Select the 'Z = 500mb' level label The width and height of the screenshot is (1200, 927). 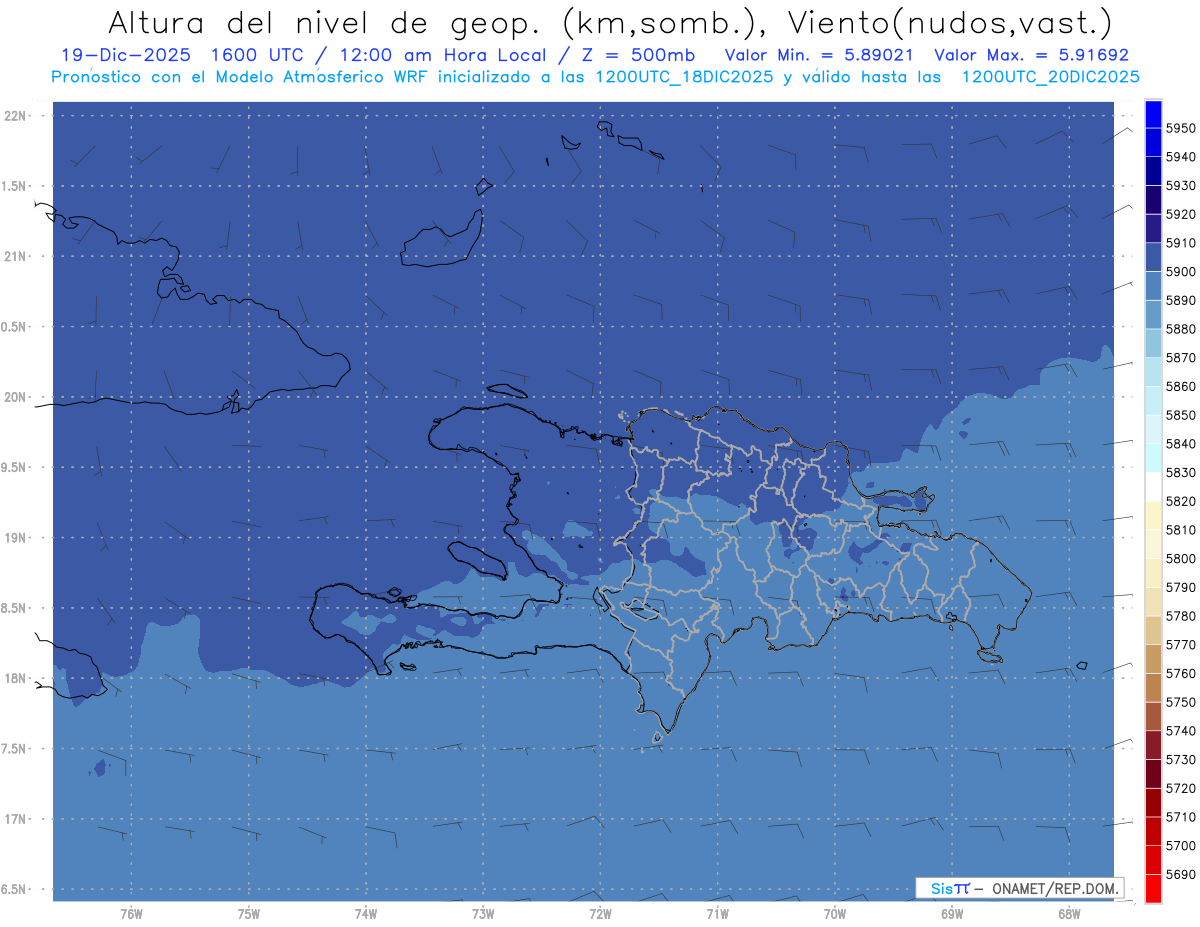639,56
